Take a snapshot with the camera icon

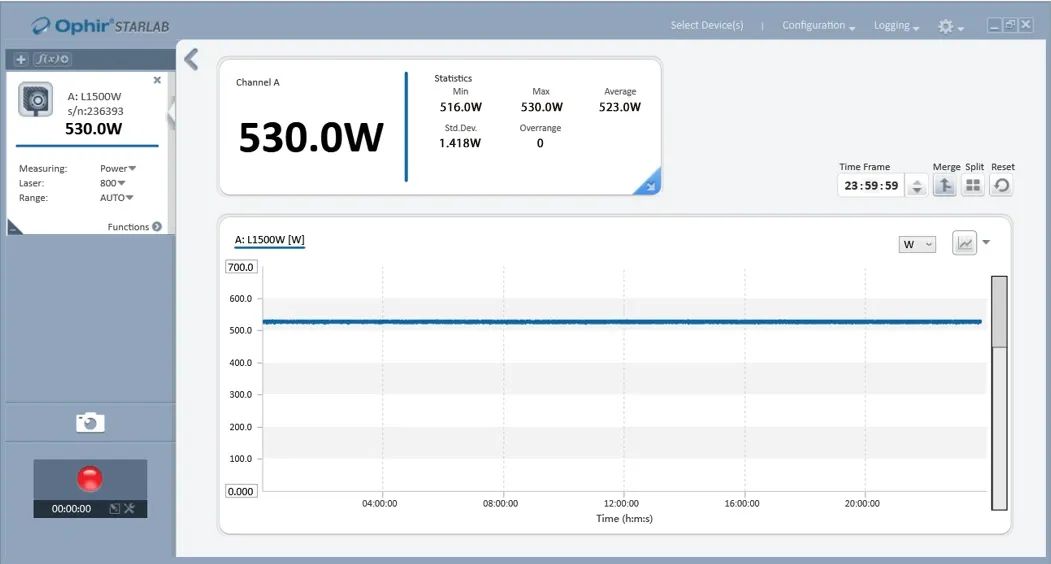(90, 423)
